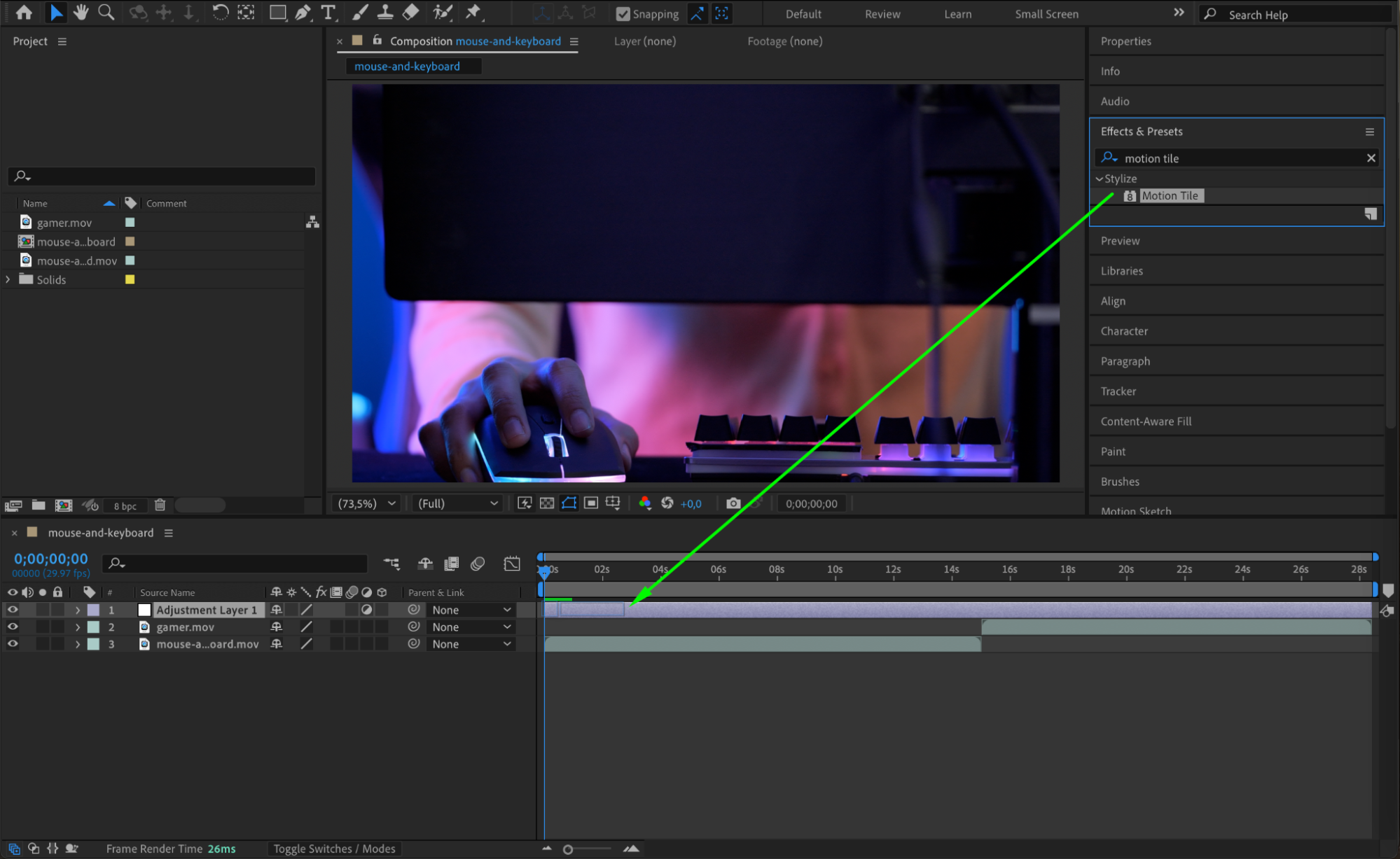Open the (Full) resolution dropdown
The image size is (1400, 859).
tap(457, 503)
